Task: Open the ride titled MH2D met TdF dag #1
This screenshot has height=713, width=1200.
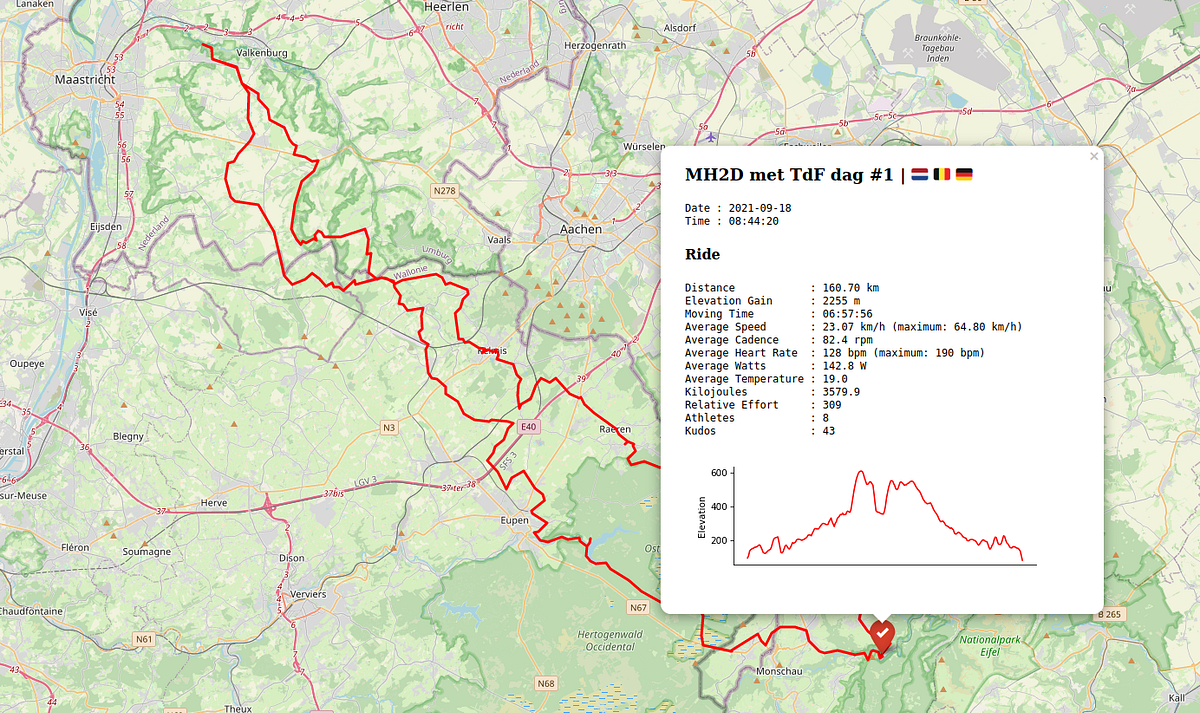Action: coord(789,173)
